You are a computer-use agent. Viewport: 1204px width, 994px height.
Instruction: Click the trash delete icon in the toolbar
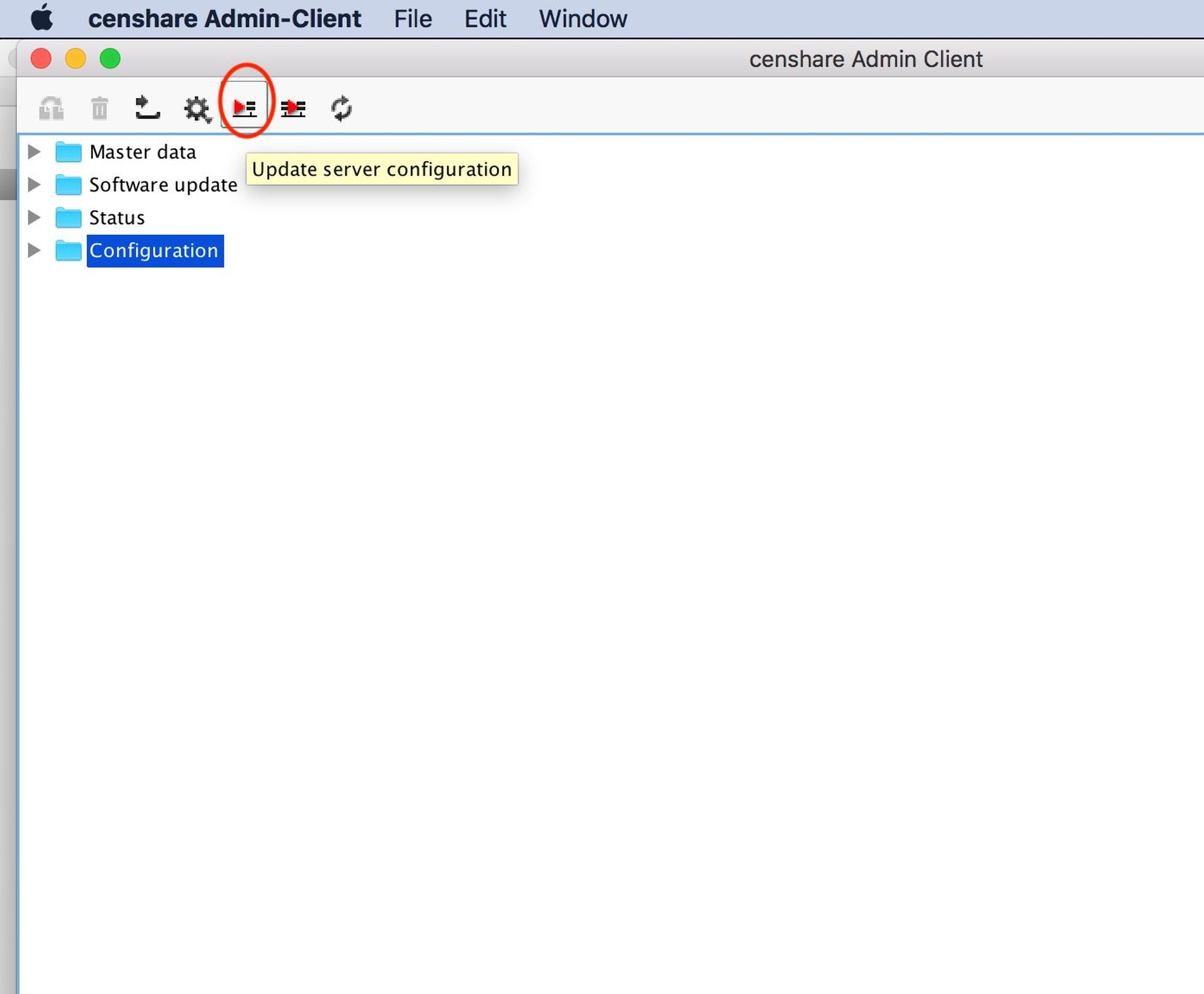pos(99,108)
